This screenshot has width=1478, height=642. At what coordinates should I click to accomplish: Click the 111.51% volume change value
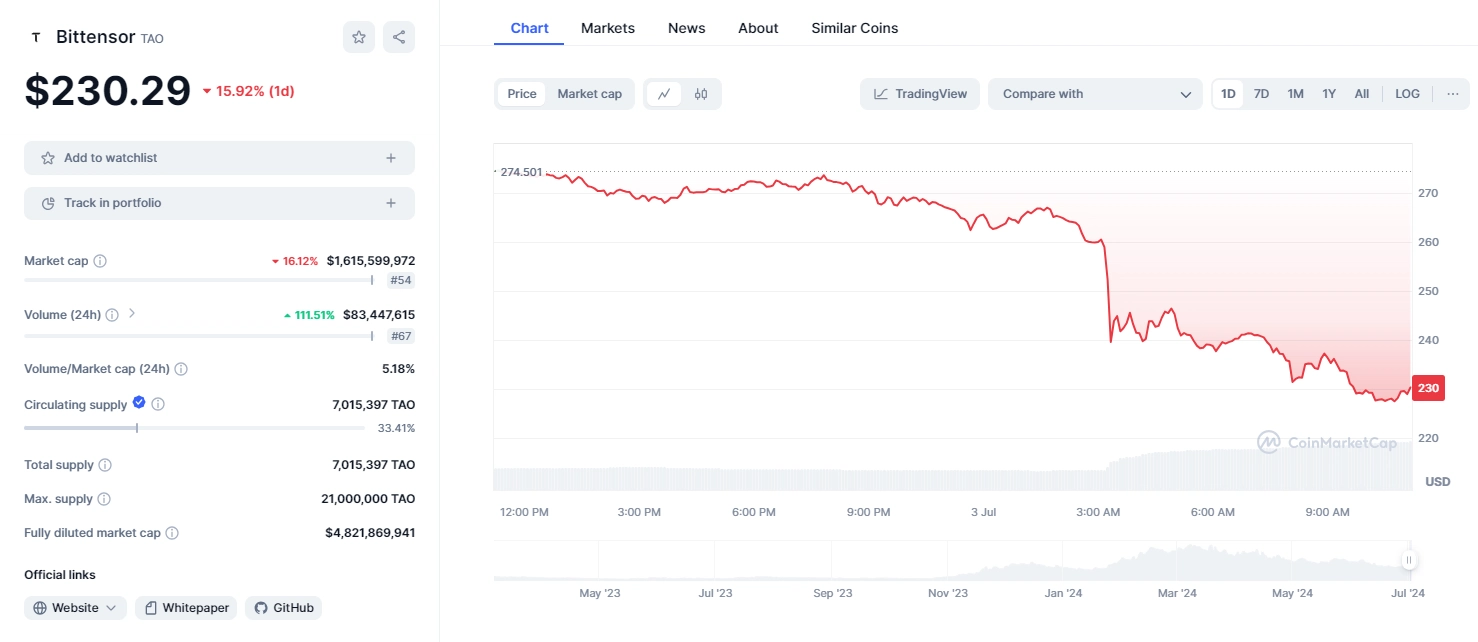point(309,315)
